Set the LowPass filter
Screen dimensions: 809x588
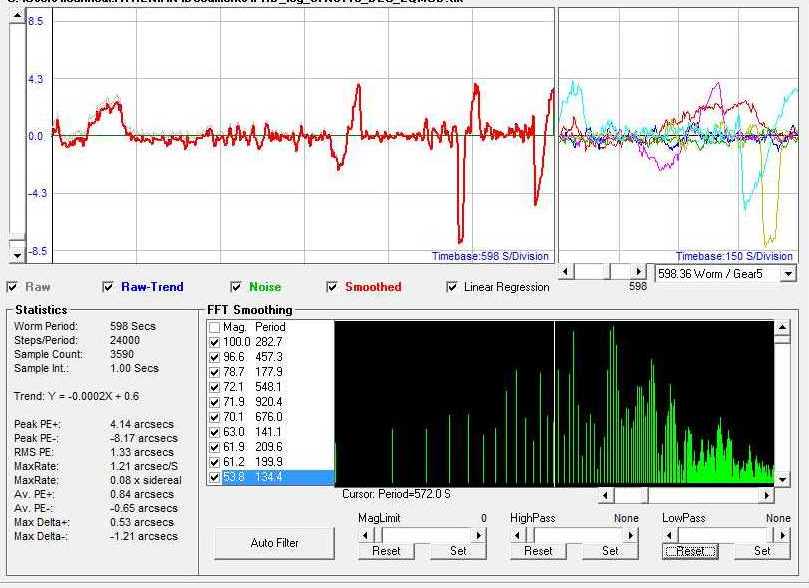[x=762, y=551]
